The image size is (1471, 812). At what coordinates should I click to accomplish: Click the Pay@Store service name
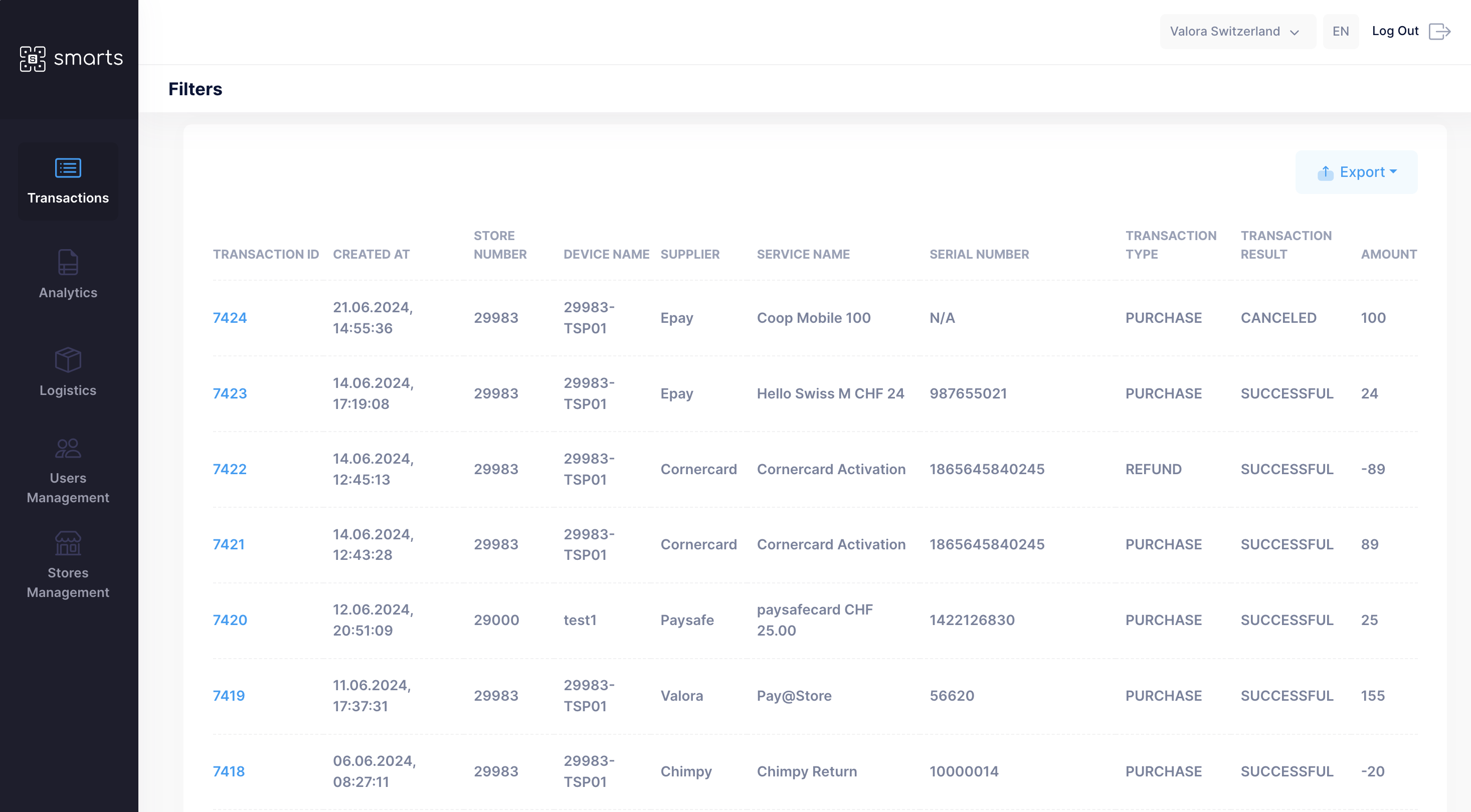(x=794, y=696)
